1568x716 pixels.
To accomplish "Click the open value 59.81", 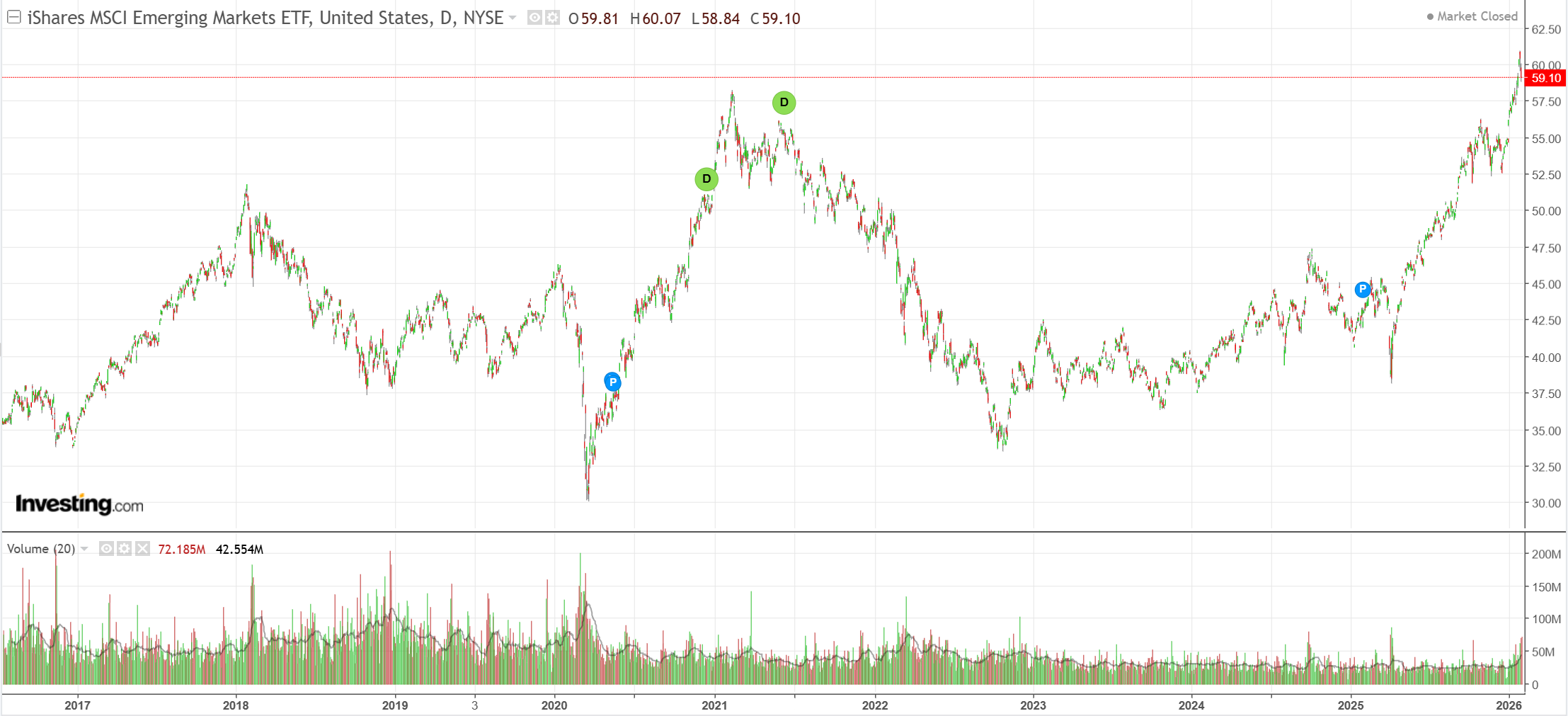I will pyautogui.click(x=600, y=18).
